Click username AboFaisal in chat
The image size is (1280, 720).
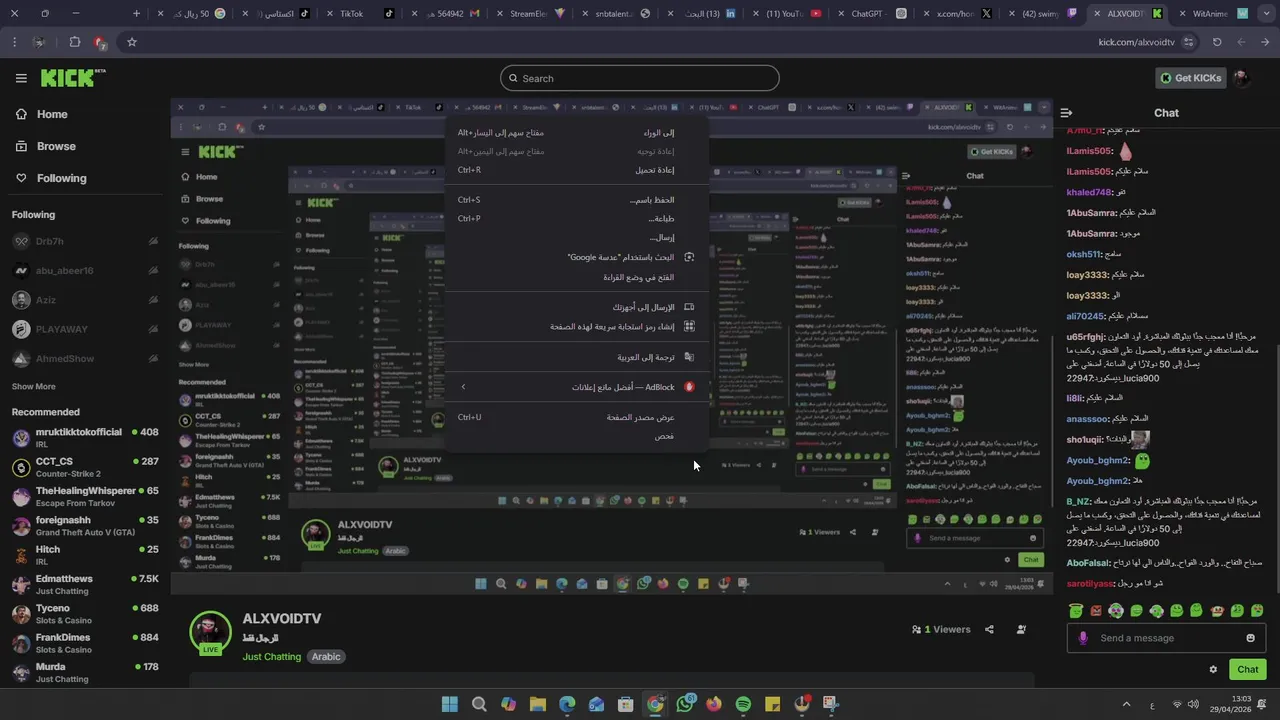1088,563
